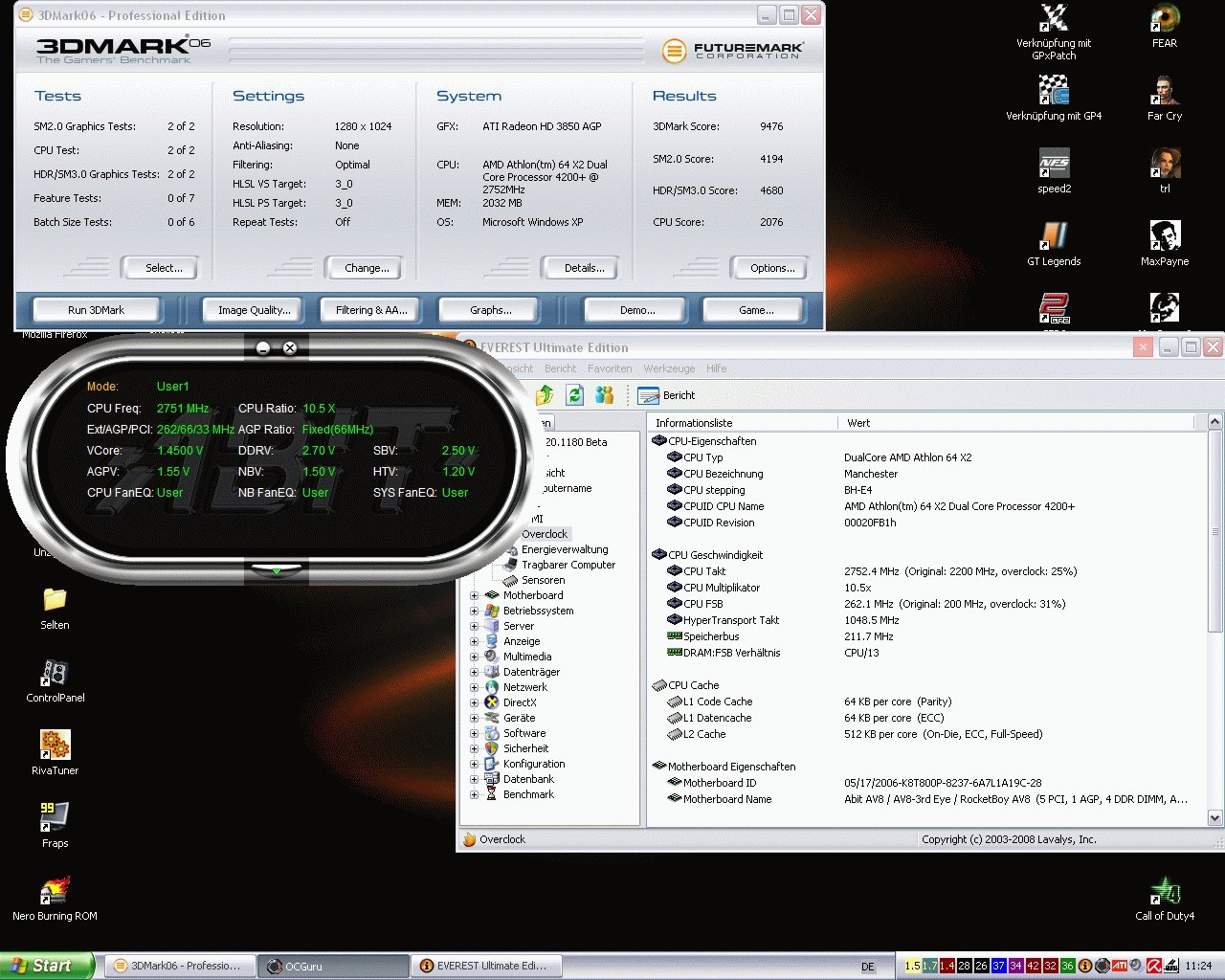Click the Datenbank tree item

click(x=528, y=779)
